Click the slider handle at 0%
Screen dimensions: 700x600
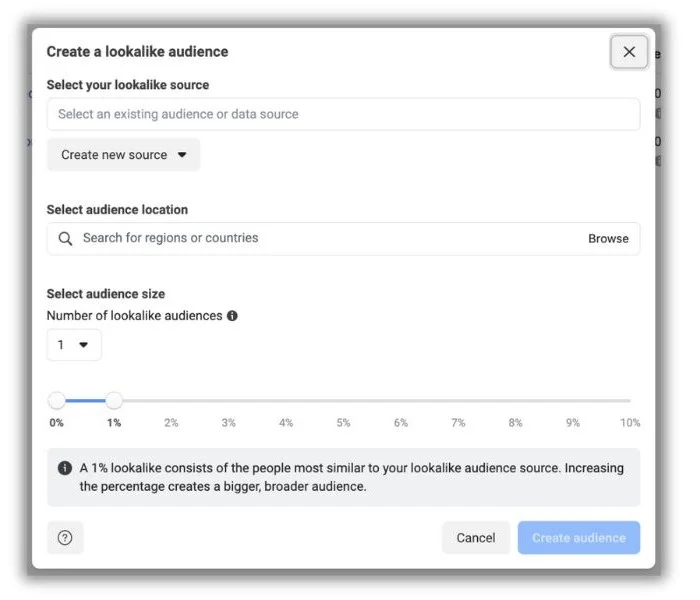pyautogui.click(x=57, y=400)
